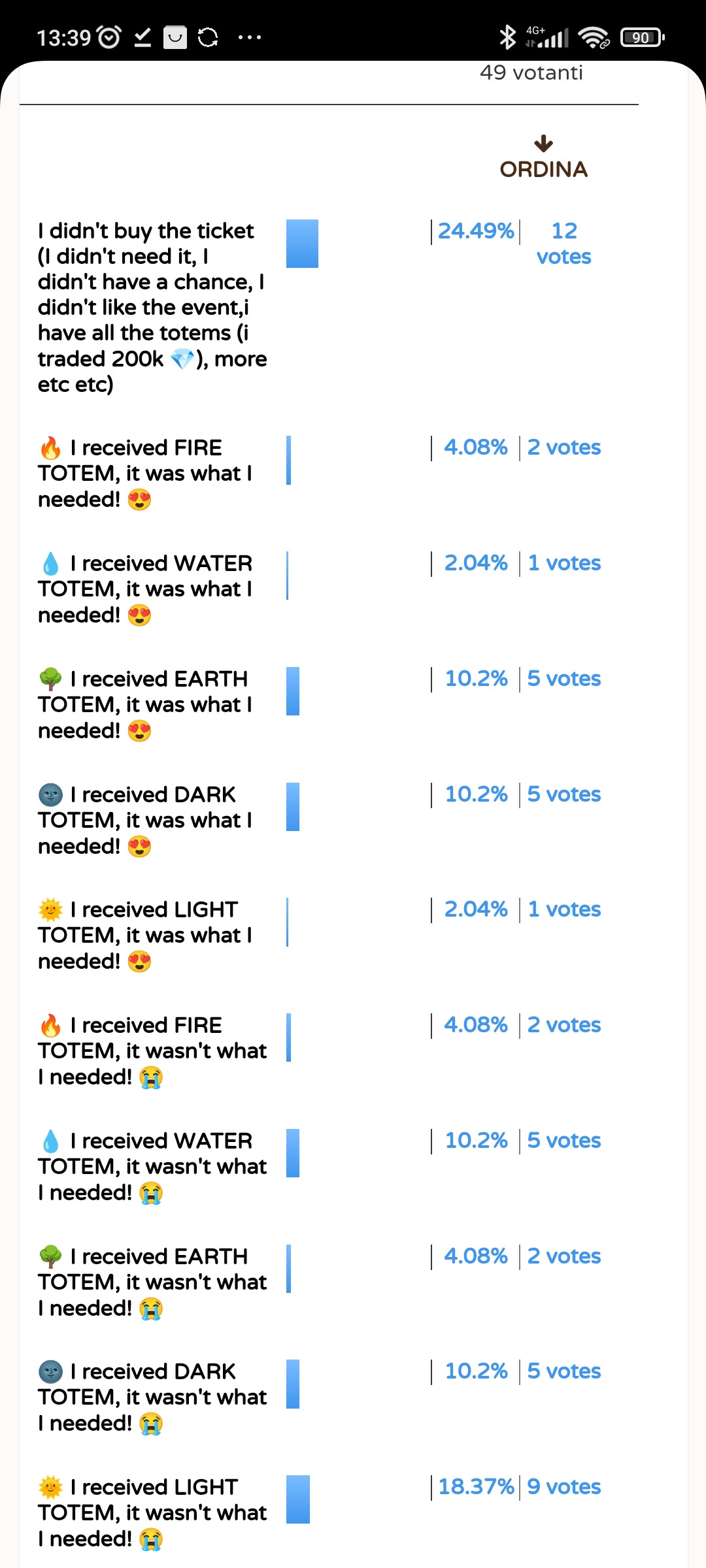Screen dimensions: 706x1568
Task: Tap the ORDINA sort arrow icon
Action: pos(543,143)
